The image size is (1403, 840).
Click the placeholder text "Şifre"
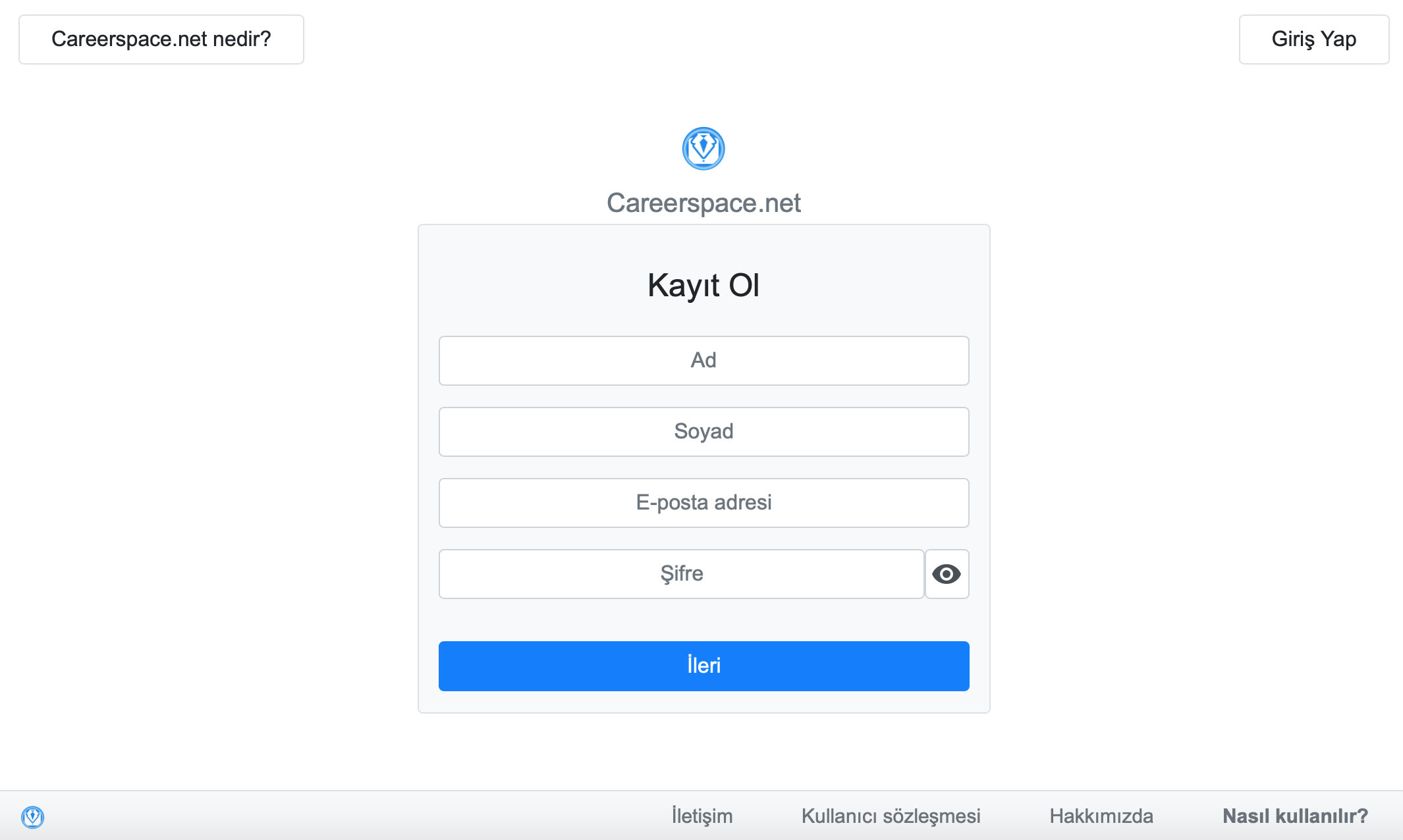pos(682,574)
